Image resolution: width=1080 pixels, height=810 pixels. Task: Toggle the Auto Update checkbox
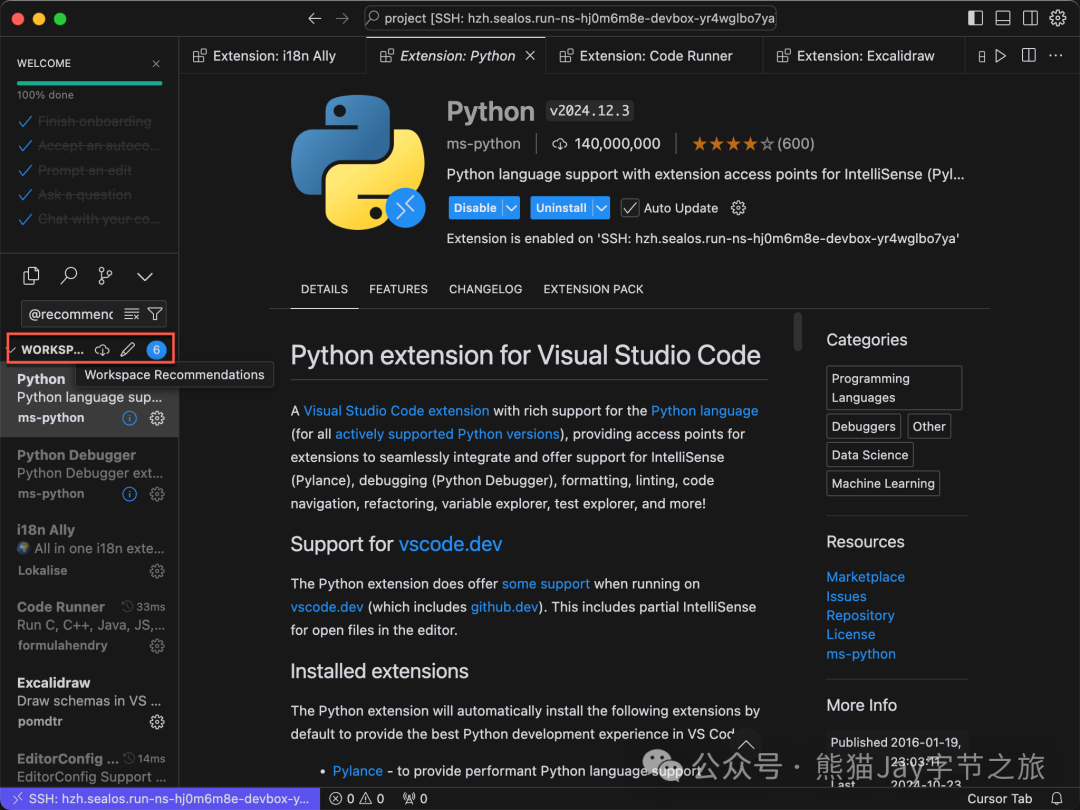(630, 208)
